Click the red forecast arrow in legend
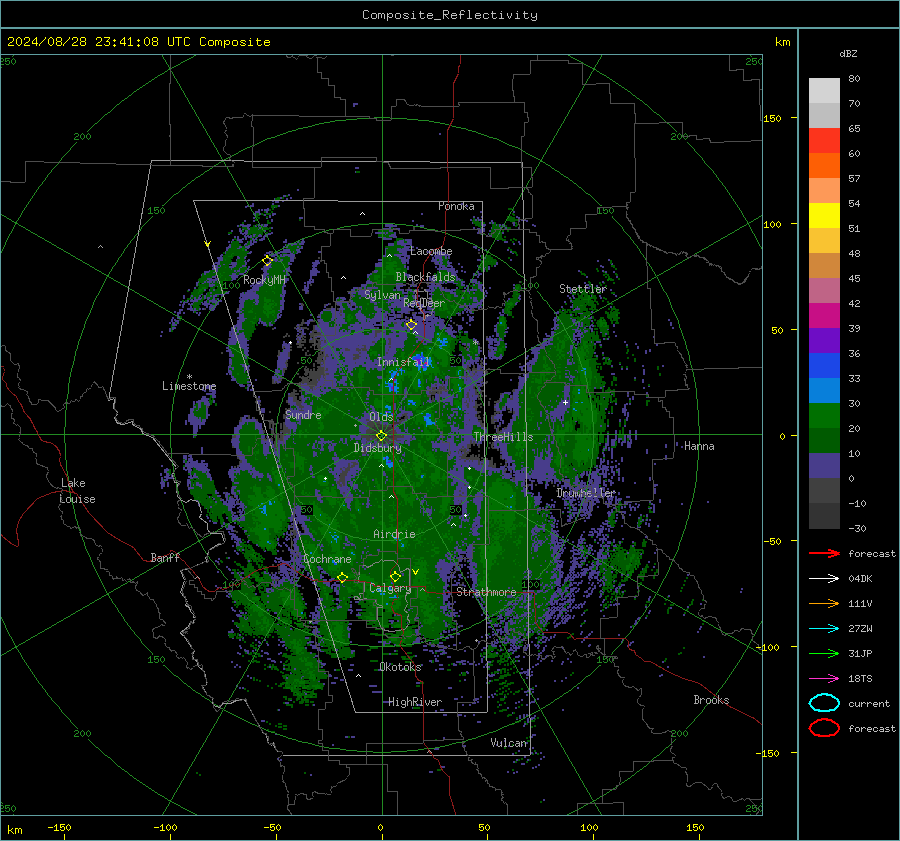The image size is (900, 841). (x=824, y=553)
